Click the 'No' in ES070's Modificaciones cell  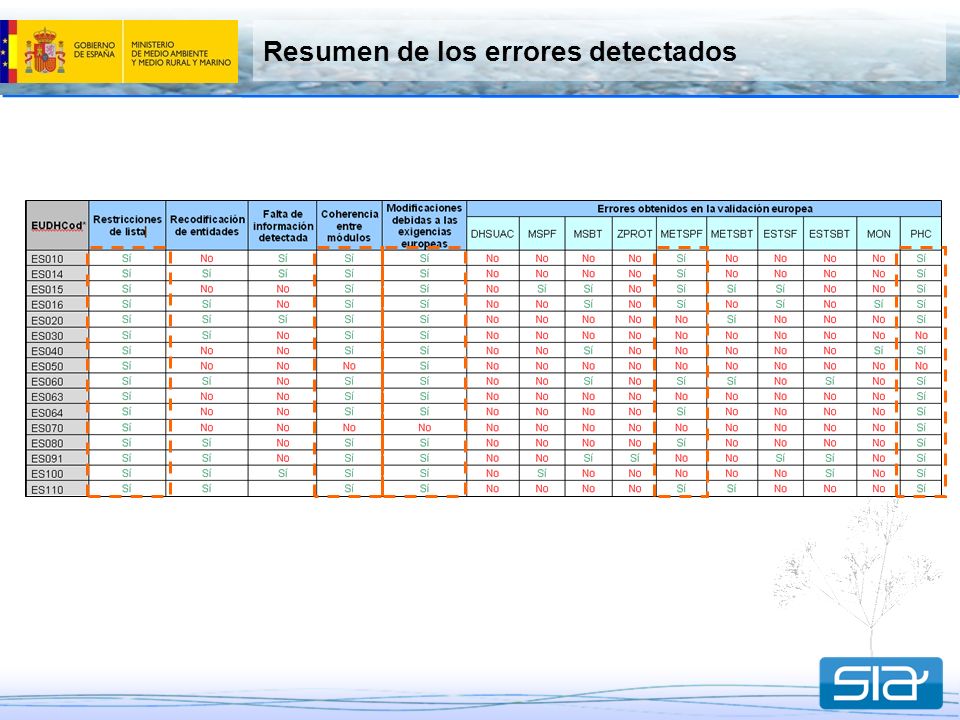(424, 427)
